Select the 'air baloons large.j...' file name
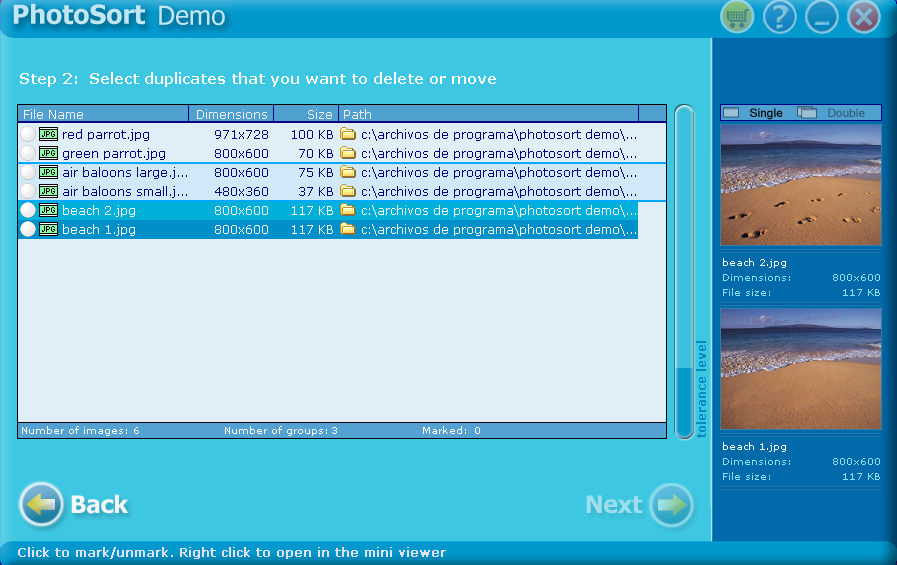 point(125,172)
